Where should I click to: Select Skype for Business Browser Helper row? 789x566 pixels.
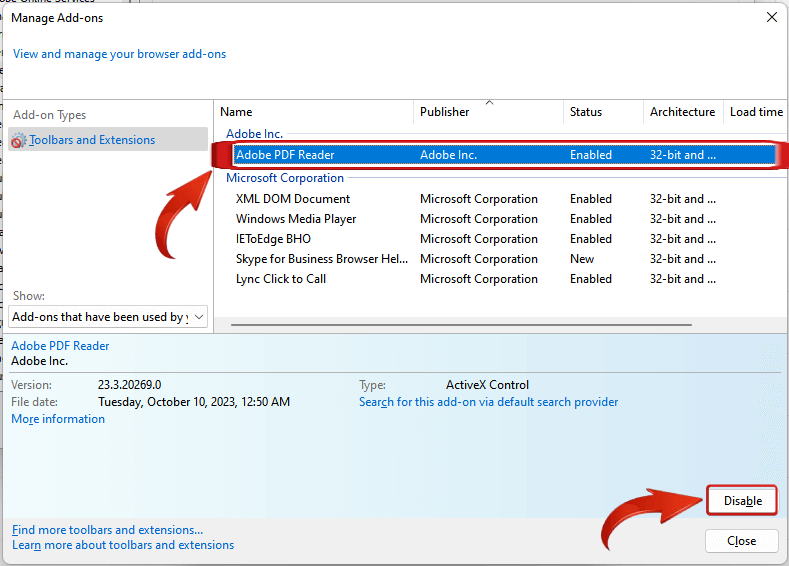click(321, 259)
